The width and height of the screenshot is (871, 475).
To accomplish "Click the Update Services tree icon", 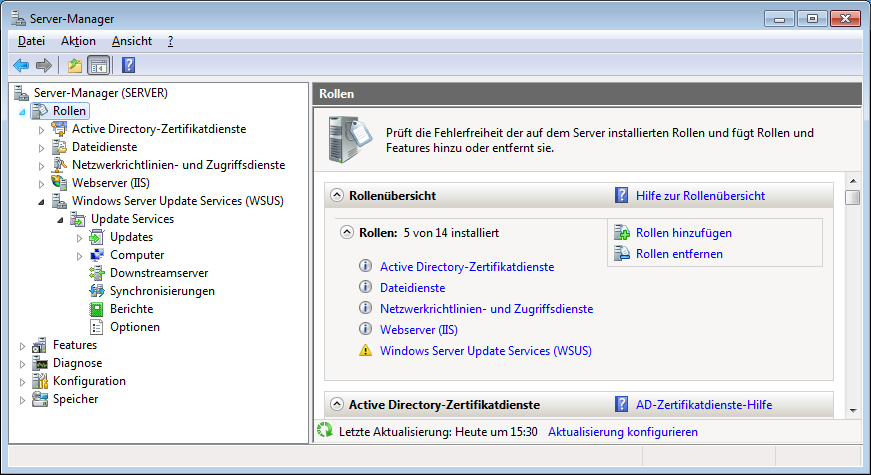I will click(78, 219).
